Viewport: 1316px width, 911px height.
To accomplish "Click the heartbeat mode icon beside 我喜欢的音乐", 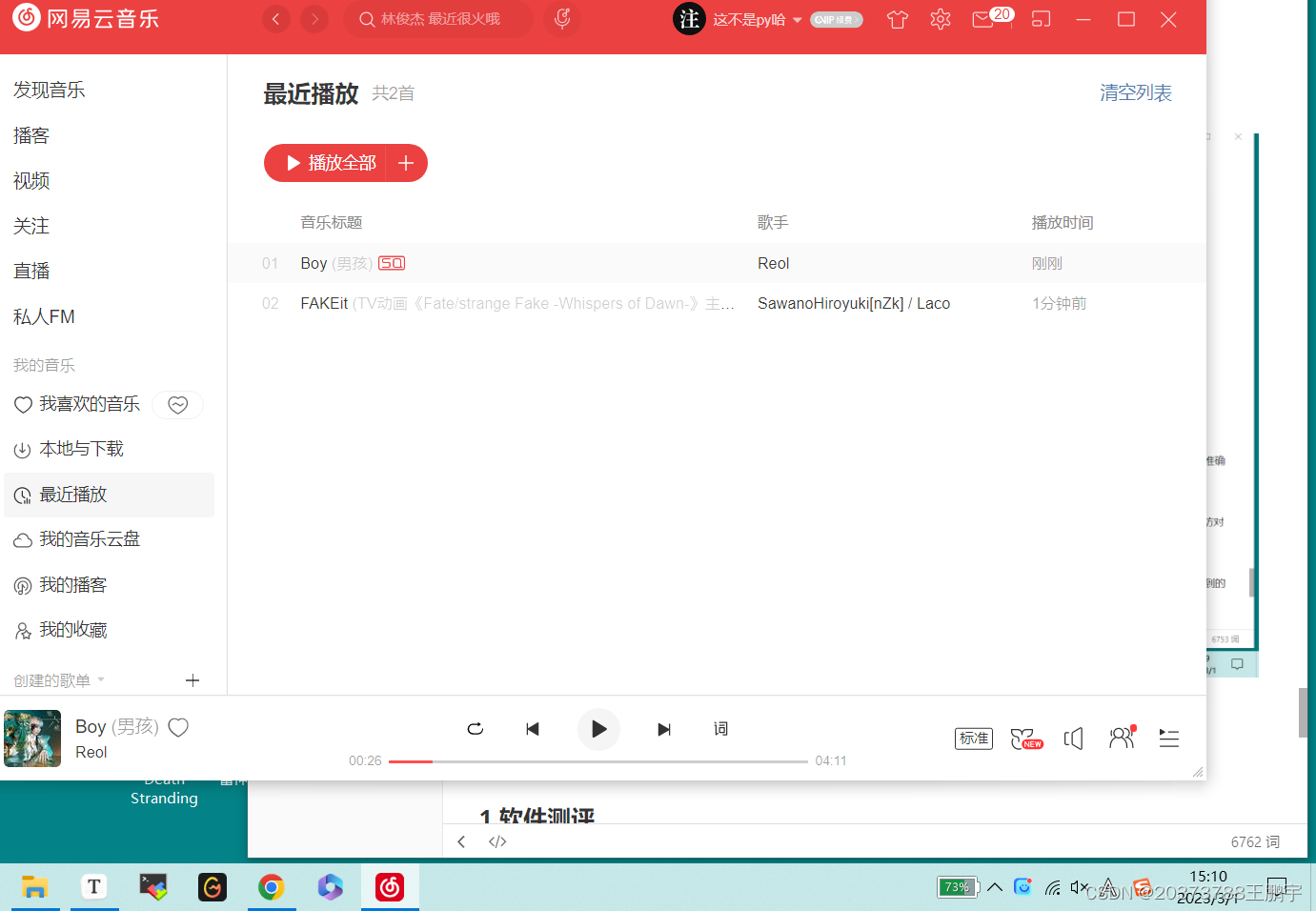I will (178, 405).
